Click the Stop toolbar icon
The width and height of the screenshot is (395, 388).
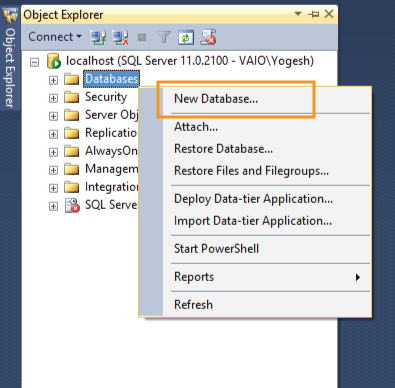pos(142,38)
